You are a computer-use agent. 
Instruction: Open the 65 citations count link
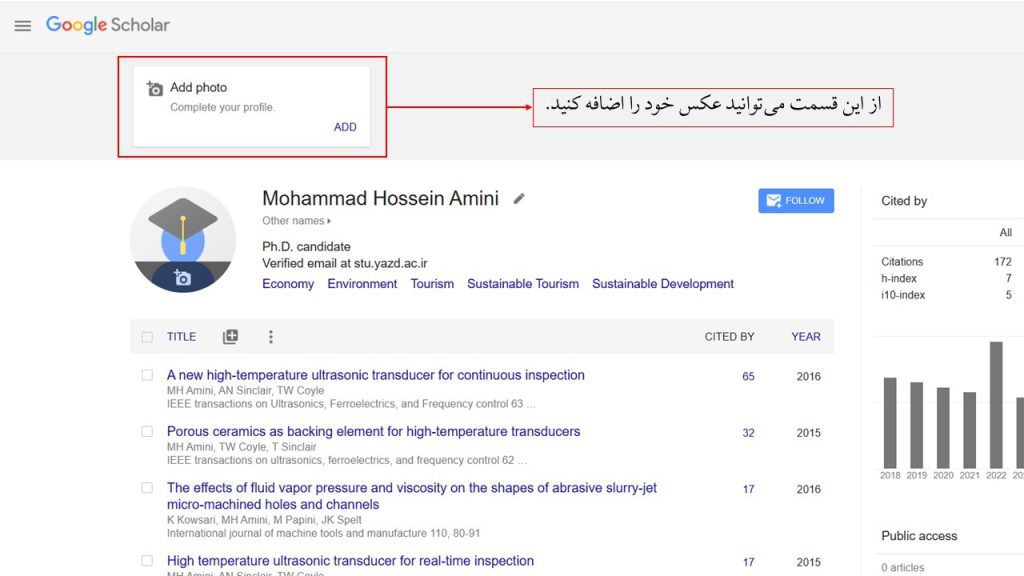click(x=748, y=377)
